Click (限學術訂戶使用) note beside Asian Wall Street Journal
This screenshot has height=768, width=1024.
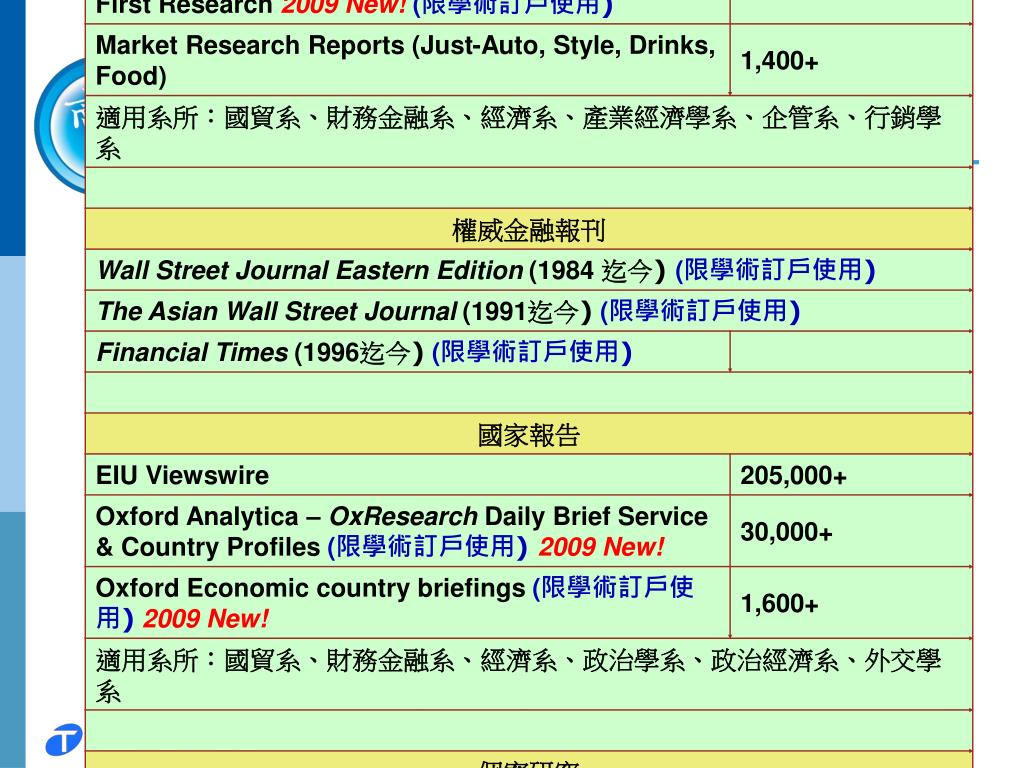coord(699,312)
